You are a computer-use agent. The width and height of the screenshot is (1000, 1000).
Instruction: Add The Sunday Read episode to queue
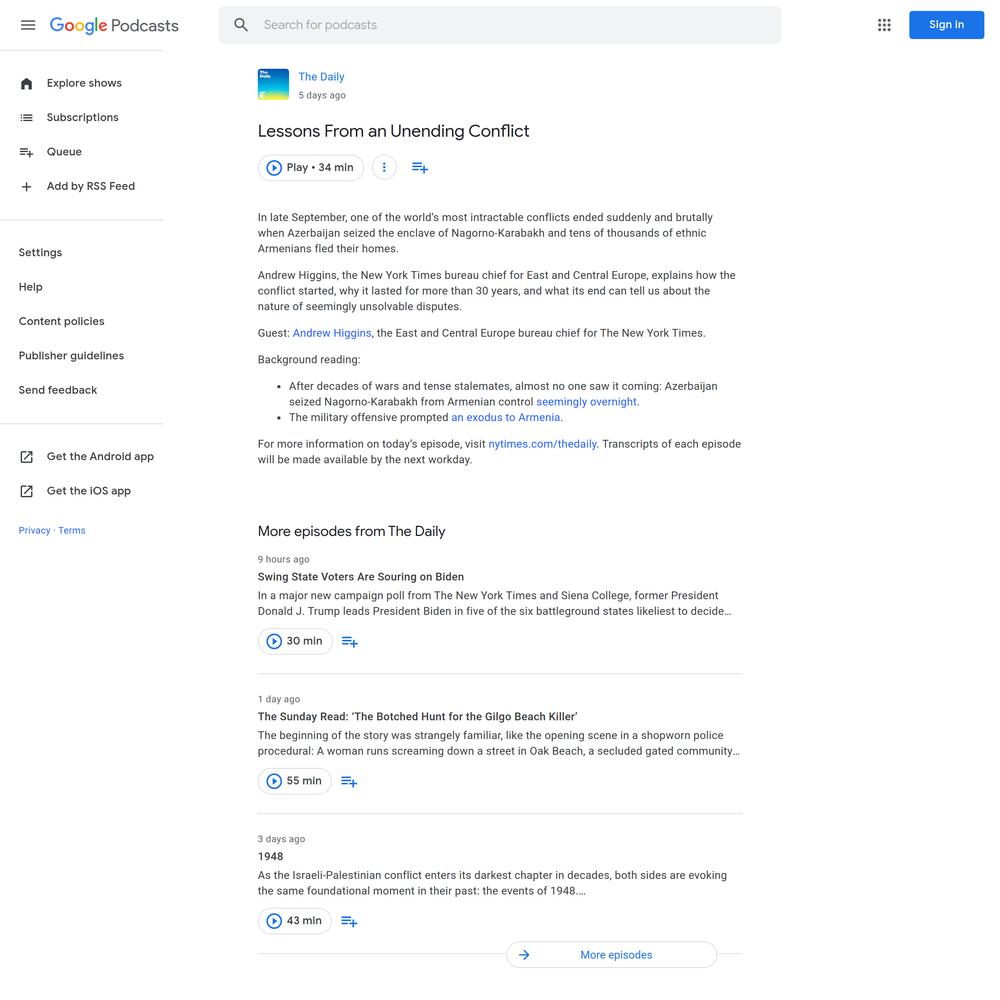click(349, 781)
